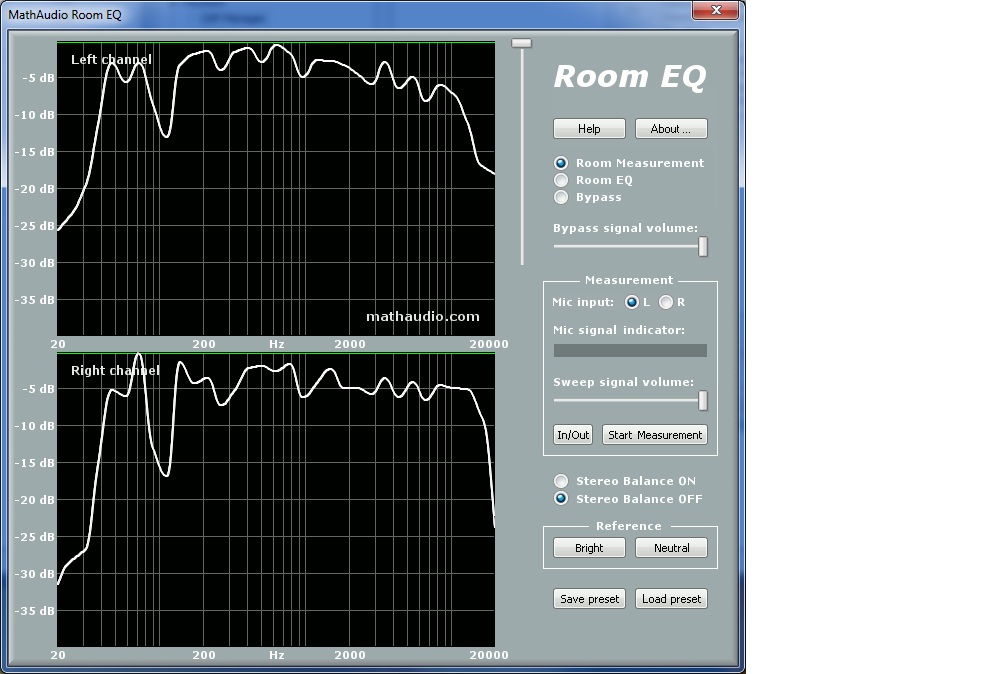The height and width of the screenshot is (674, 1008).
Task: Select the Room EQ radio option
Action: tap(561, 180)
